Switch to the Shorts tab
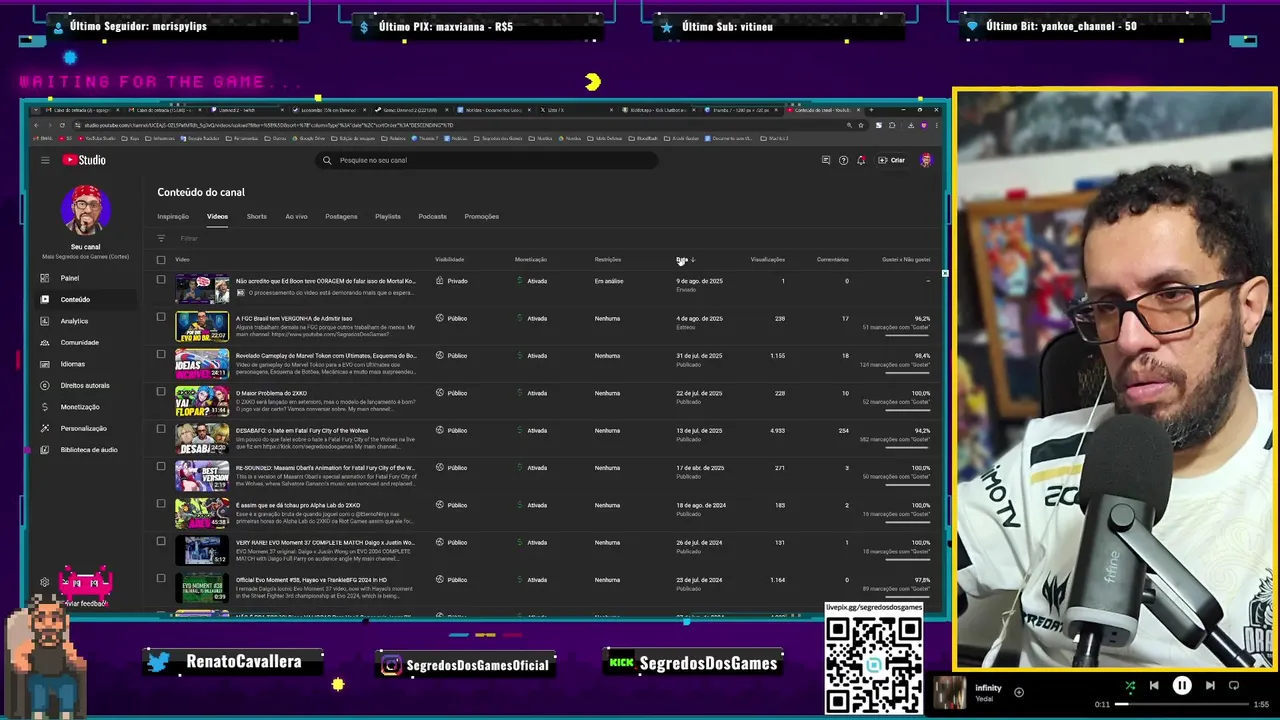Image resolution: width=1280 pixels, height=720 pixels. click(x=257, y=216)
